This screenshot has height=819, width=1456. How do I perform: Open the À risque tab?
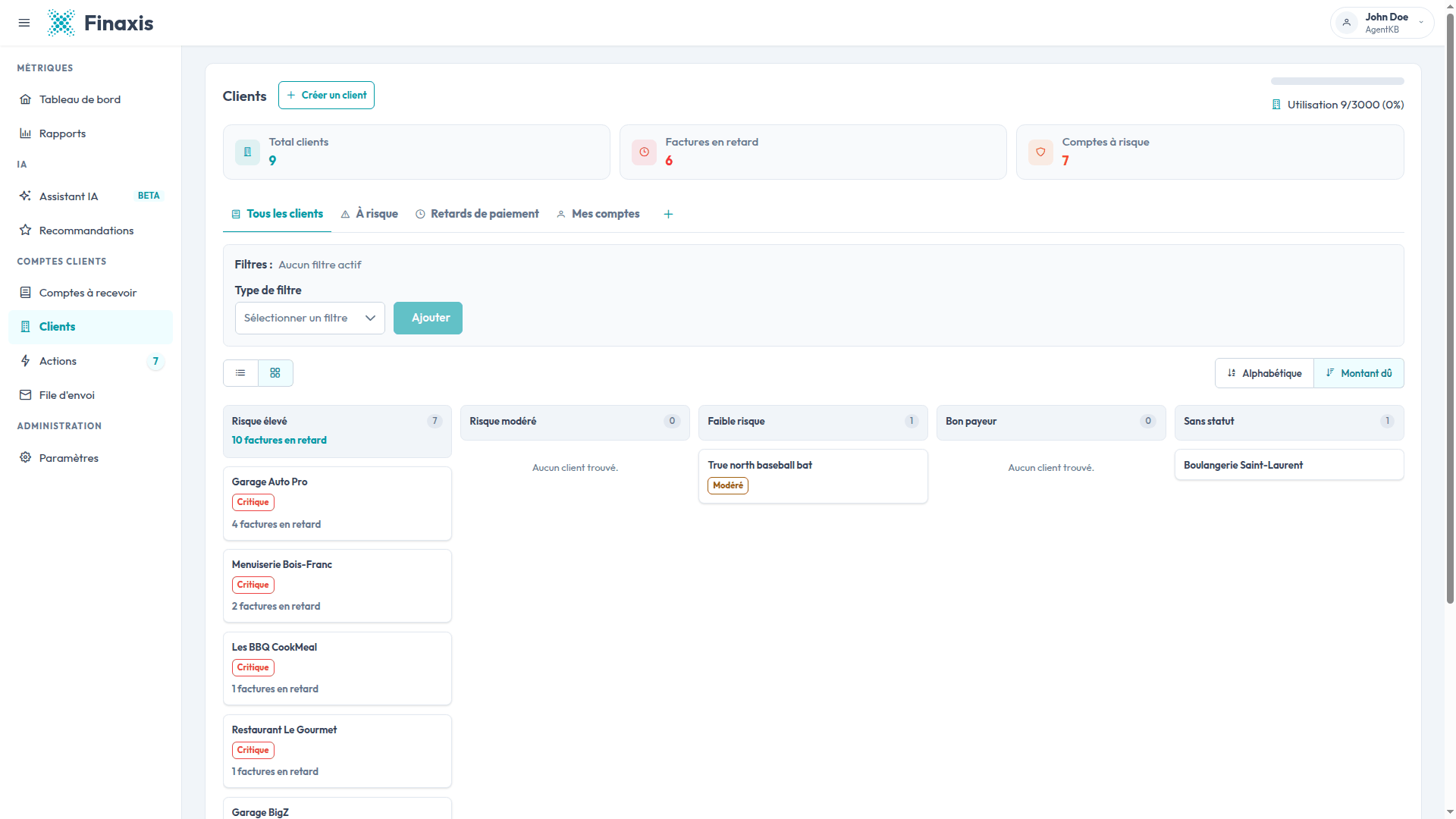point(369,214)
